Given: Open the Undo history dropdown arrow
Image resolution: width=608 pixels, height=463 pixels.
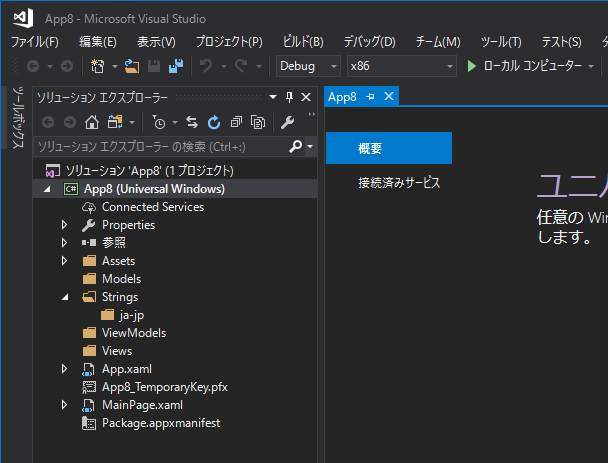Looking at the screenshot, I should pos(224,66).
